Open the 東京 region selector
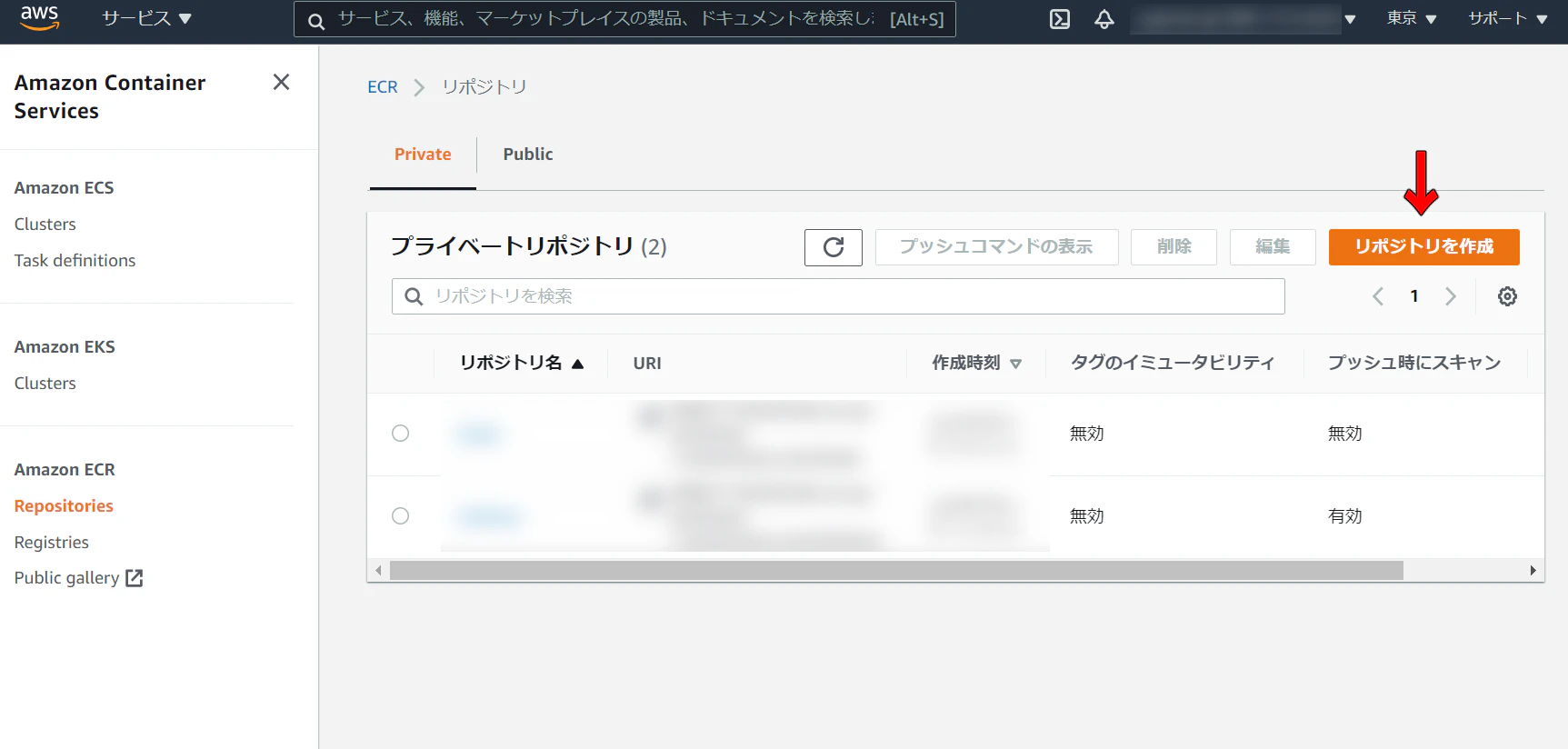 (x=1412, y=18)
